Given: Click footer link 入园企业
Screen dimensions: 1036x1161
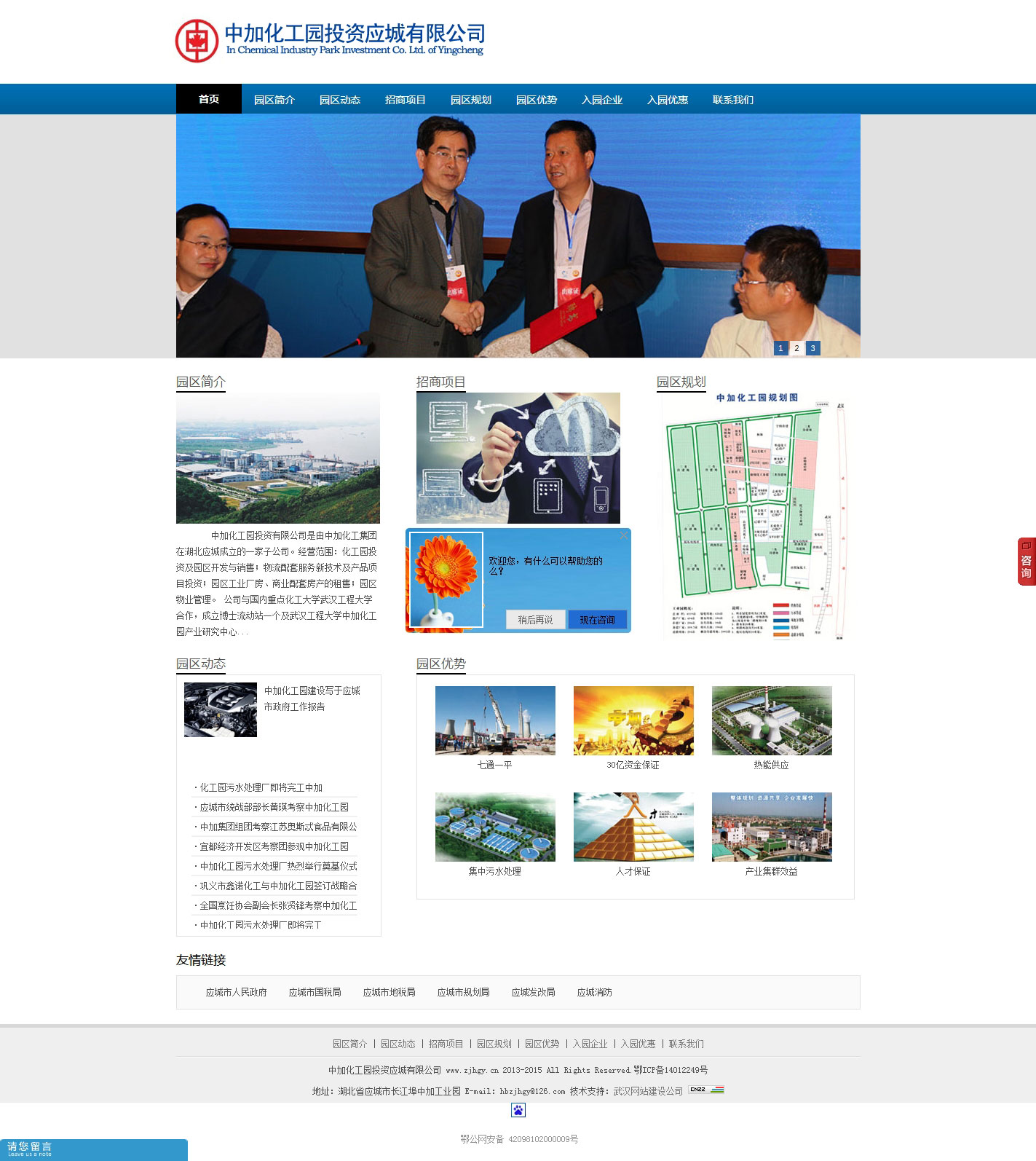Looking at the screenshot, I should pos(590,1044).
